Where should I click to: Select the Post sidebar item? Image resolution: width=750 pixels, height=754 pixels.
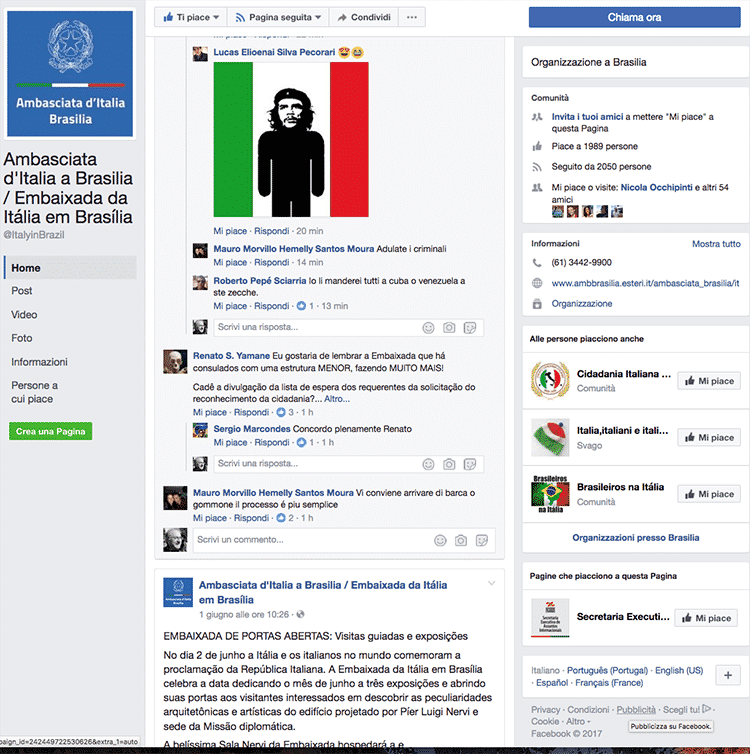pyautogui.click(x=22, y=291)
